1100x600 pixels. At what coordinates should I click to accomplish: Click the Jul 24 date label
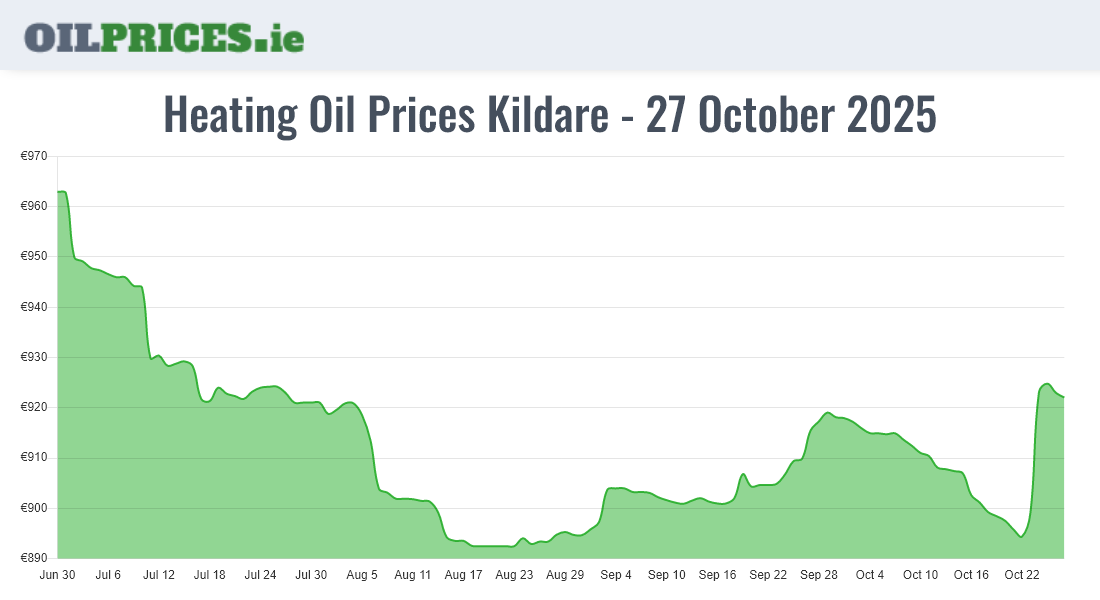[x=260, y=575]
